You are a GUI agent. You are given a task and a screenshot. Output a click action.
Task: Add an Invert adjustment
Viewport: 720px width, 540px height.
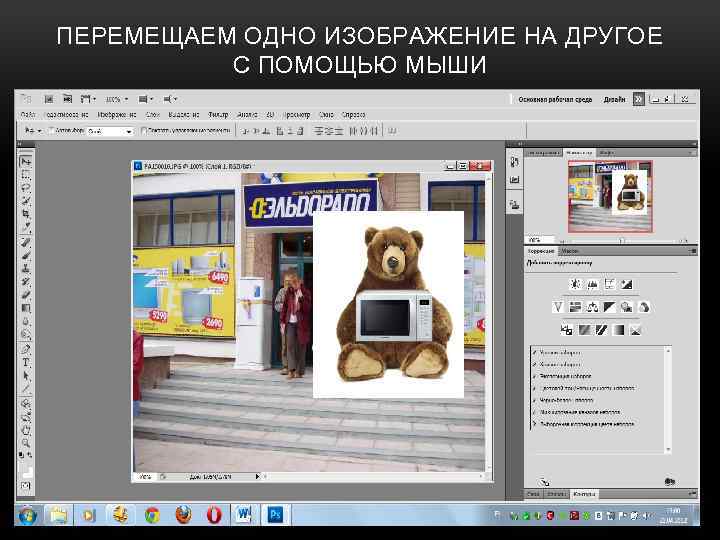(567, 330)
